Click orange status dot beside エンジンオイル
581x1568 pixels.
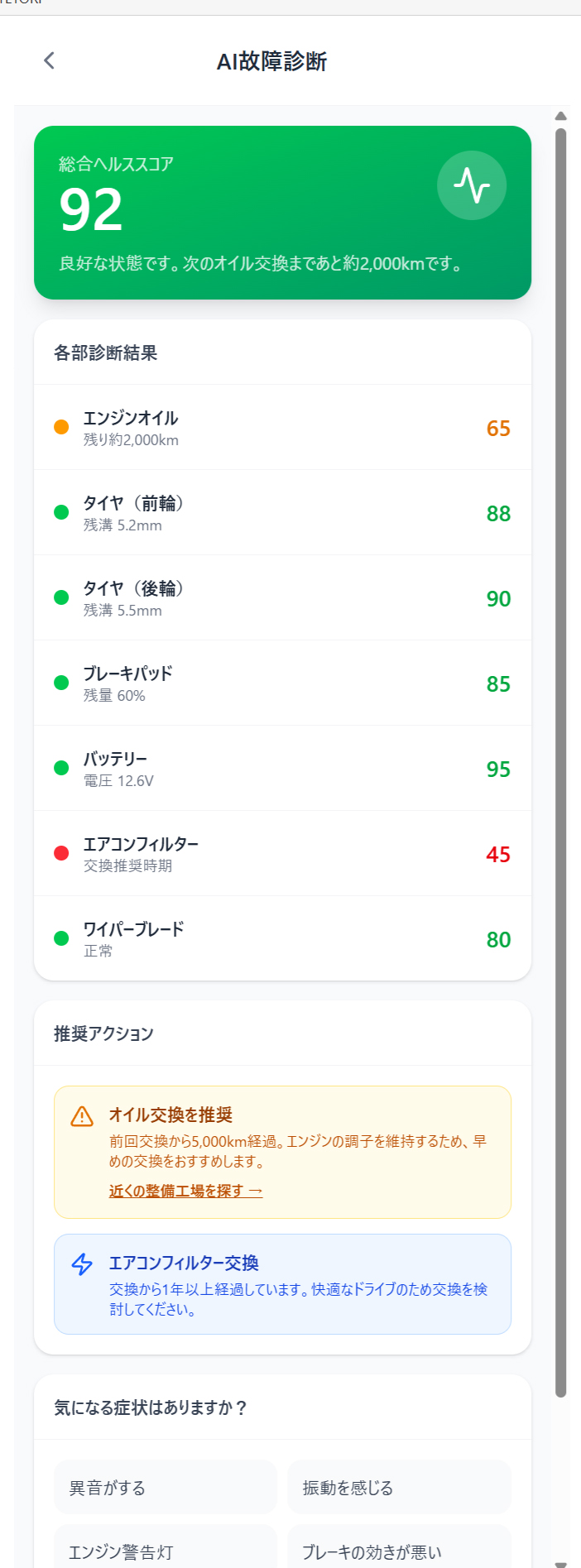point(61,427)
